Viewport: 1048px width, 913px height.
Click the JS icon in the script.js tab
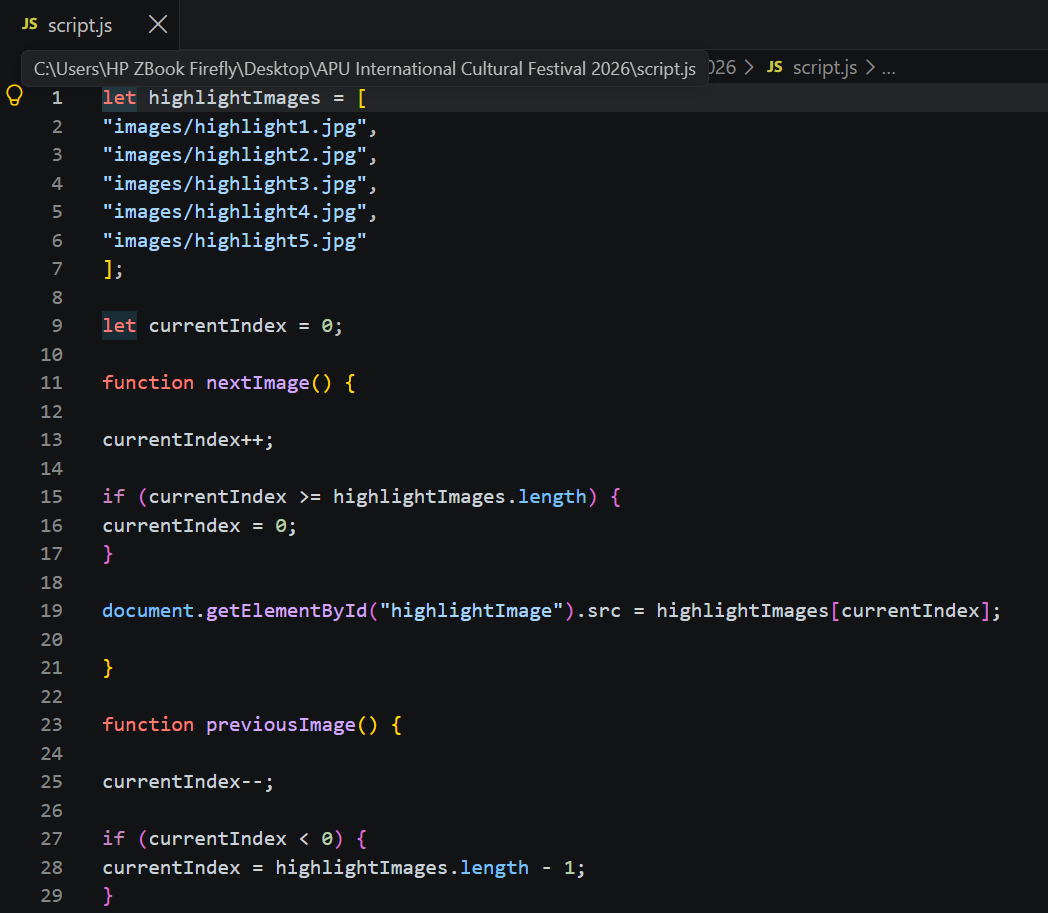30,25
